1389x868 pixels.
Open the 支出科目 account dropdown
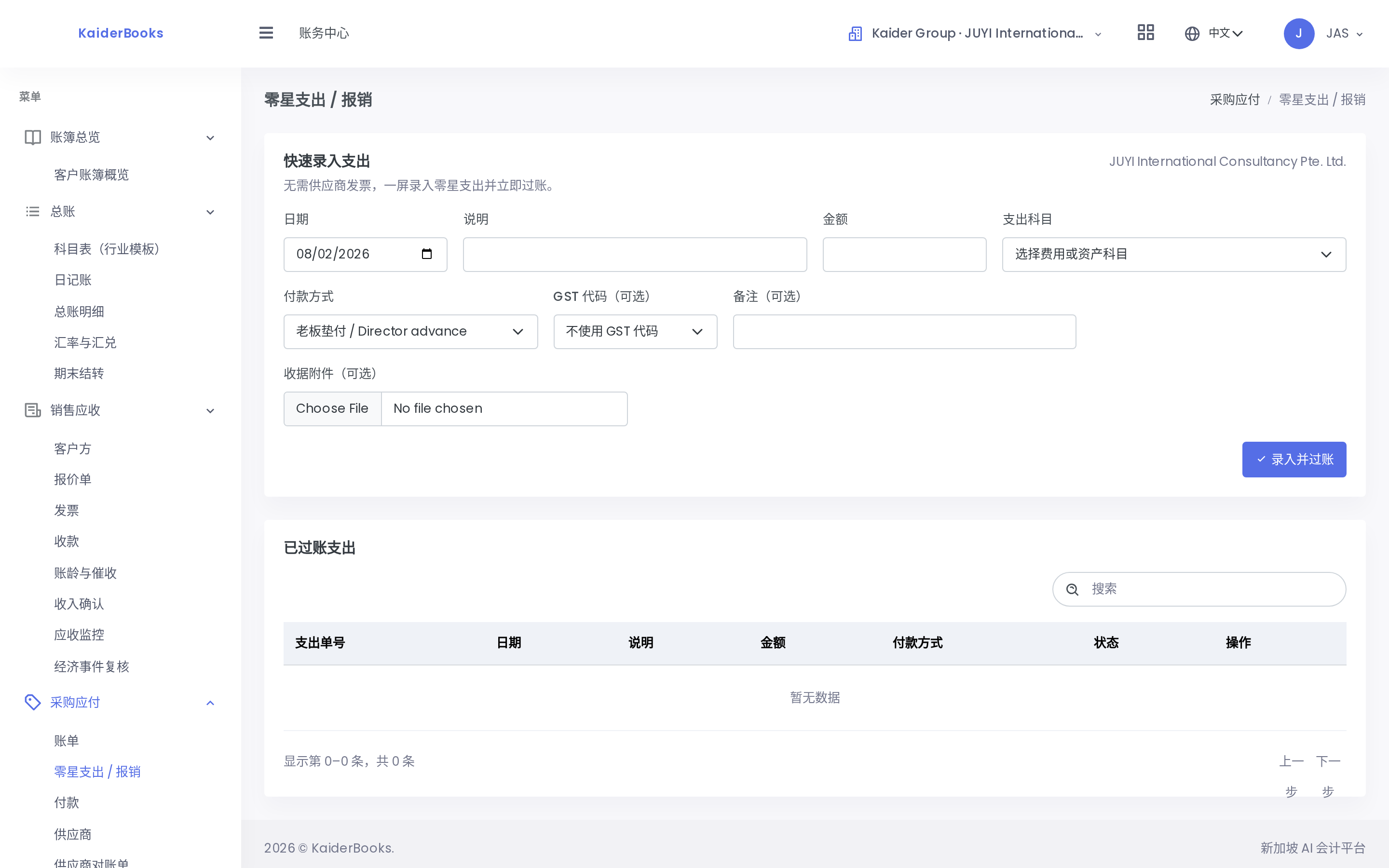coord(1174,254)
